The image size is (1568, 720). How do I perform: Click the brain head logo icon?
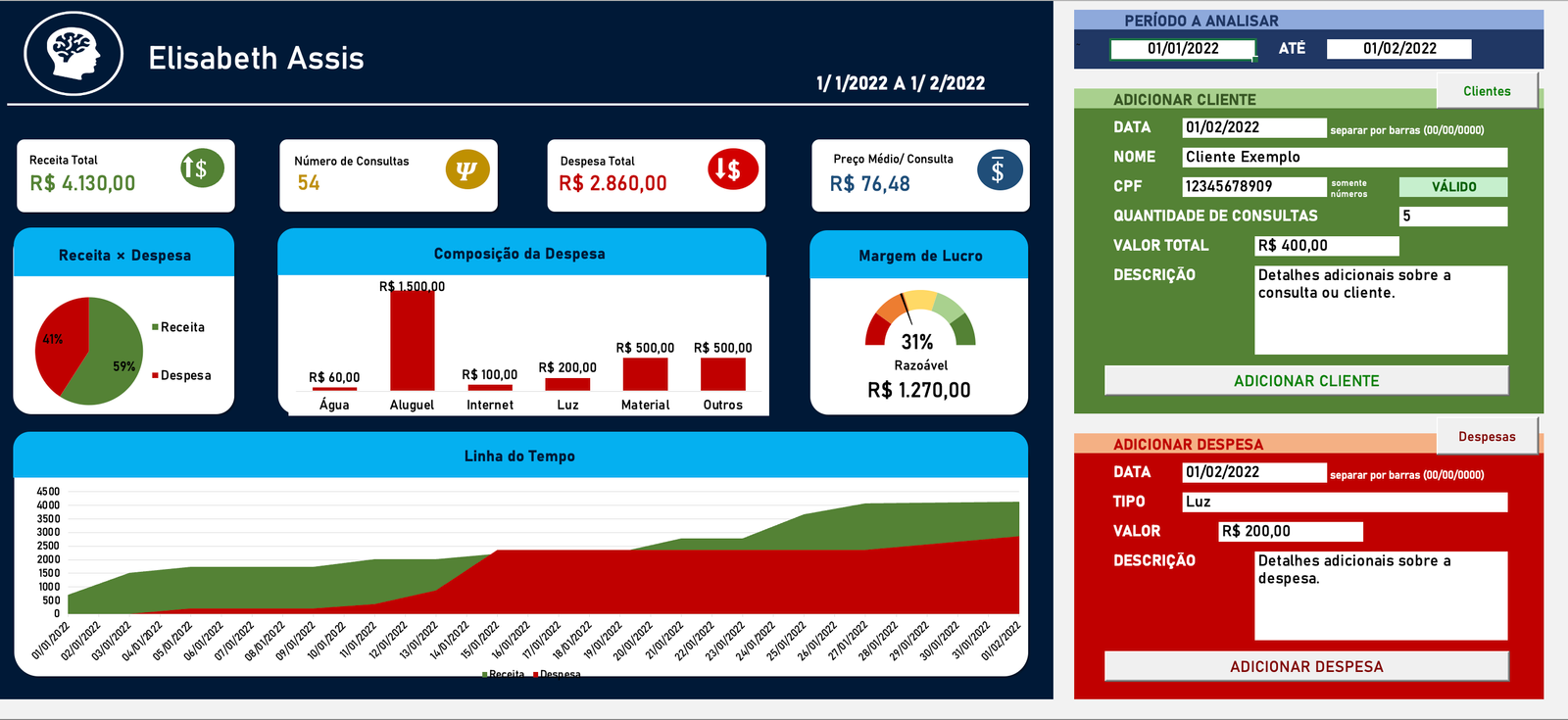[73, 54]
